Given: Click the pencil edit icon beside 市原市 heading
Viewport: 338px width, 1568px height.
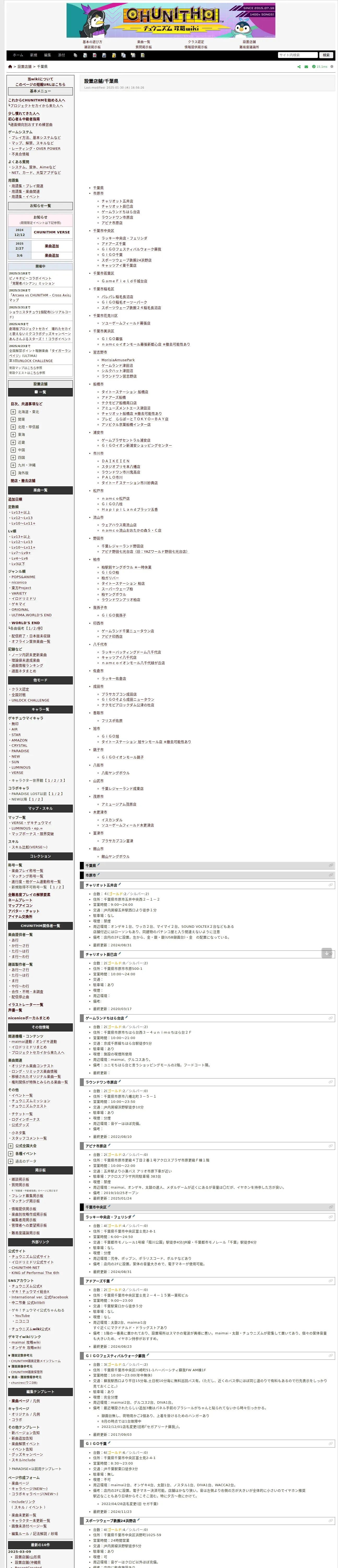Looking at the screenshot, I should (x=98, y=875).
